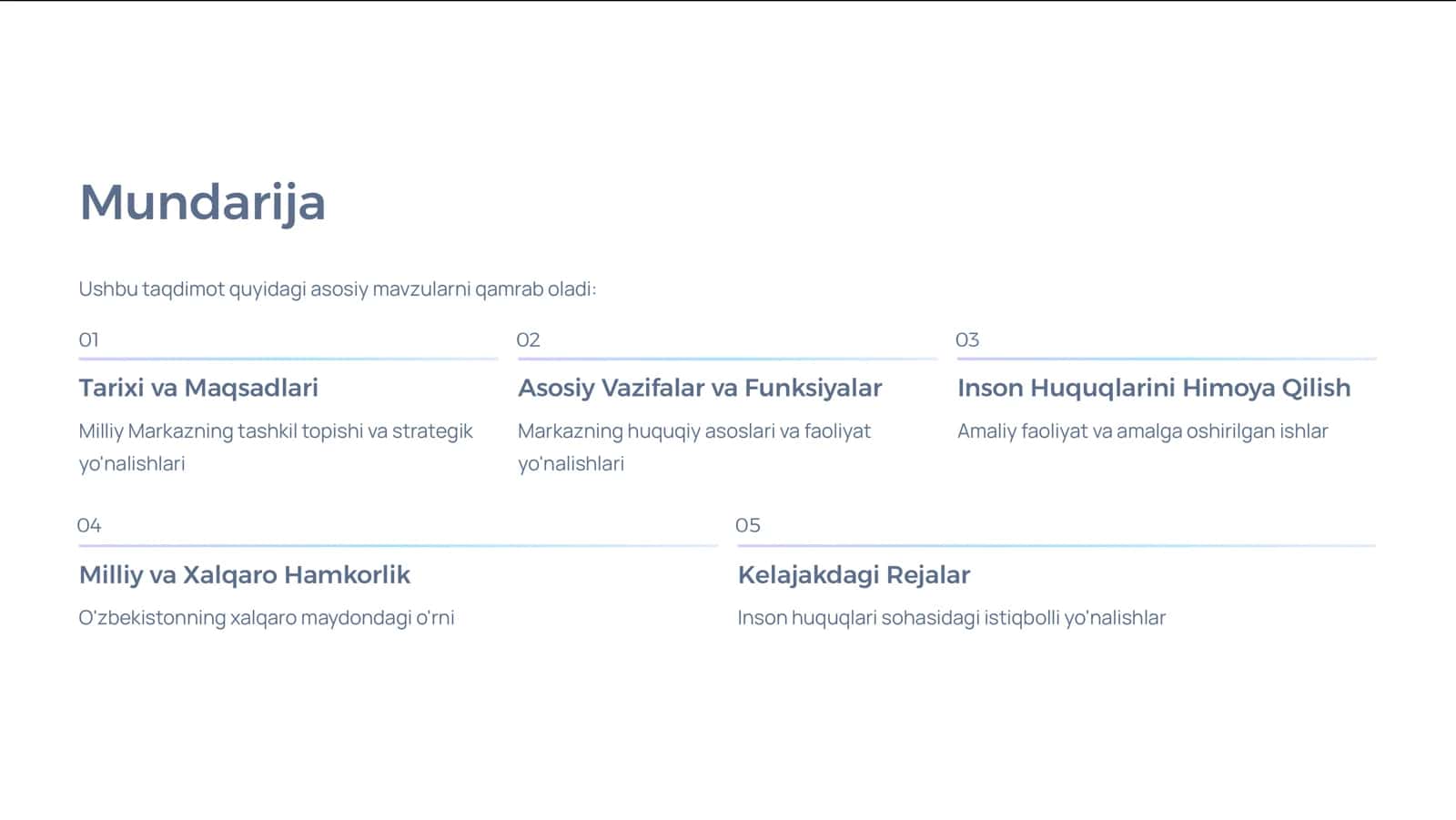
Task: Click the gradient divider under number 03
Action: [1167, 359]
